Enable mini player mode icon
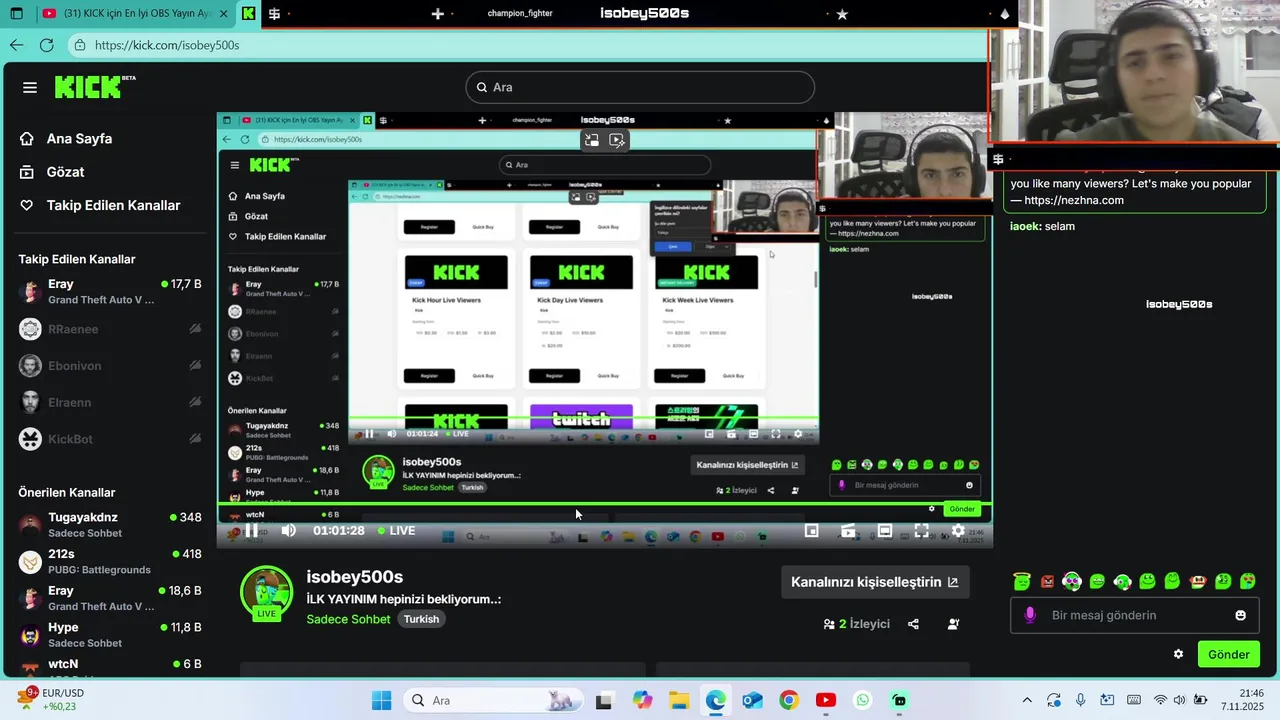1280x720 pixels. tap(812, 531)
